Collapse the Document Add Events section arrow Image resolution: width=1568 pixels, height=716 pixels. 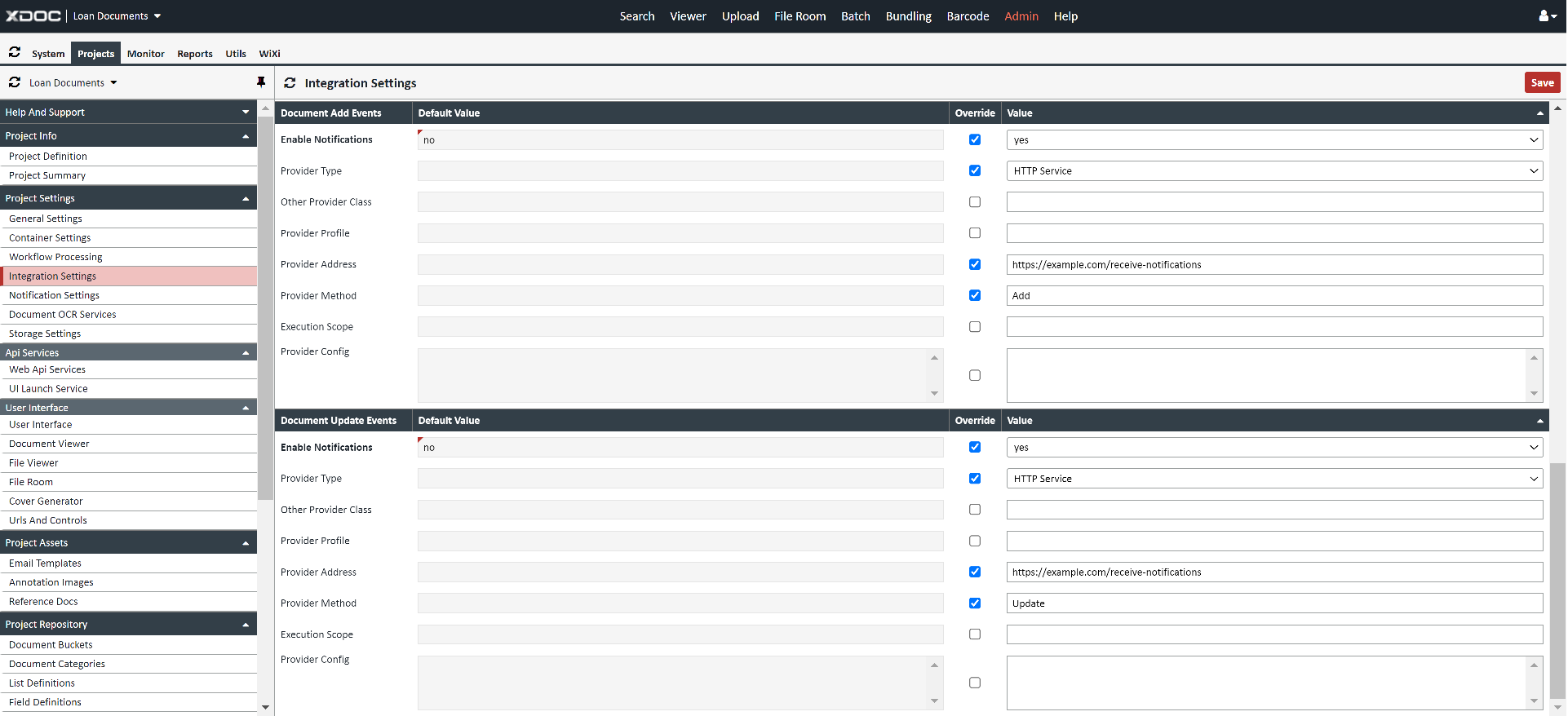point(1539,113)
